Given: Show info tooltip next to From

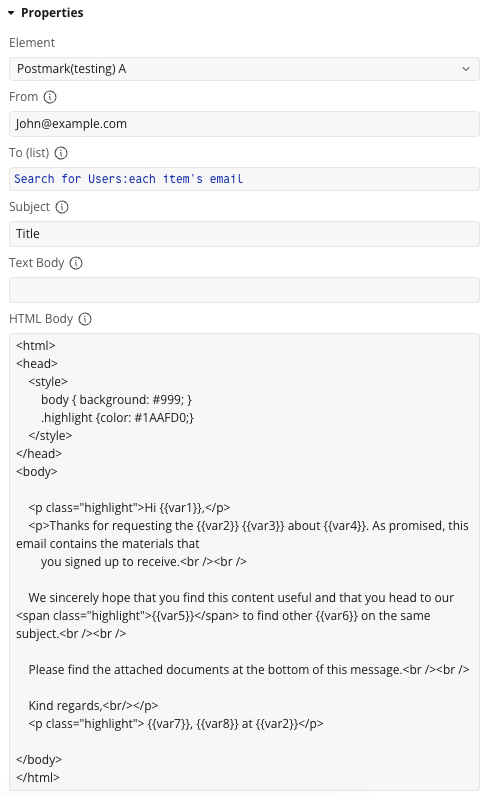Looking at the screenshot, I should point(50,97).
